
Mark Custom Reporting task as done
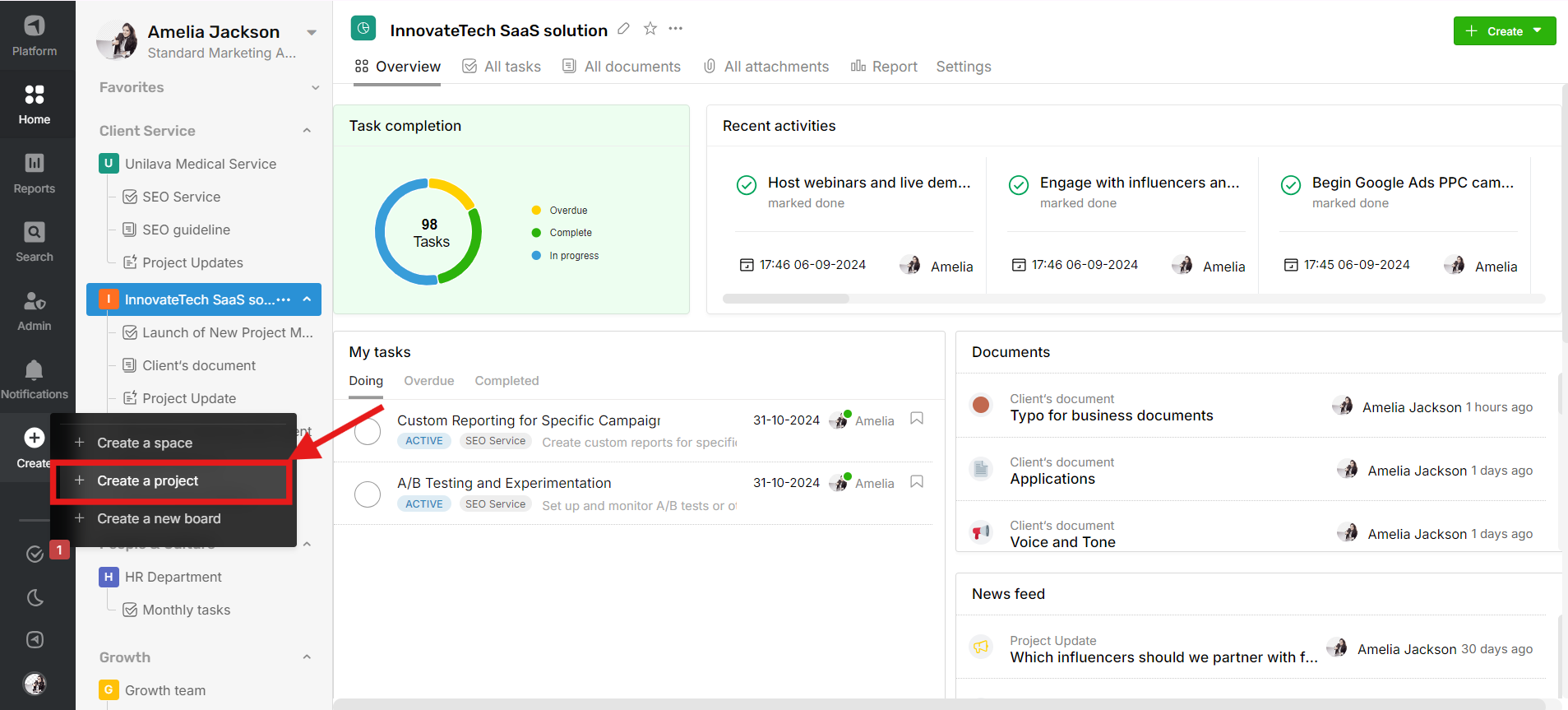368,431
